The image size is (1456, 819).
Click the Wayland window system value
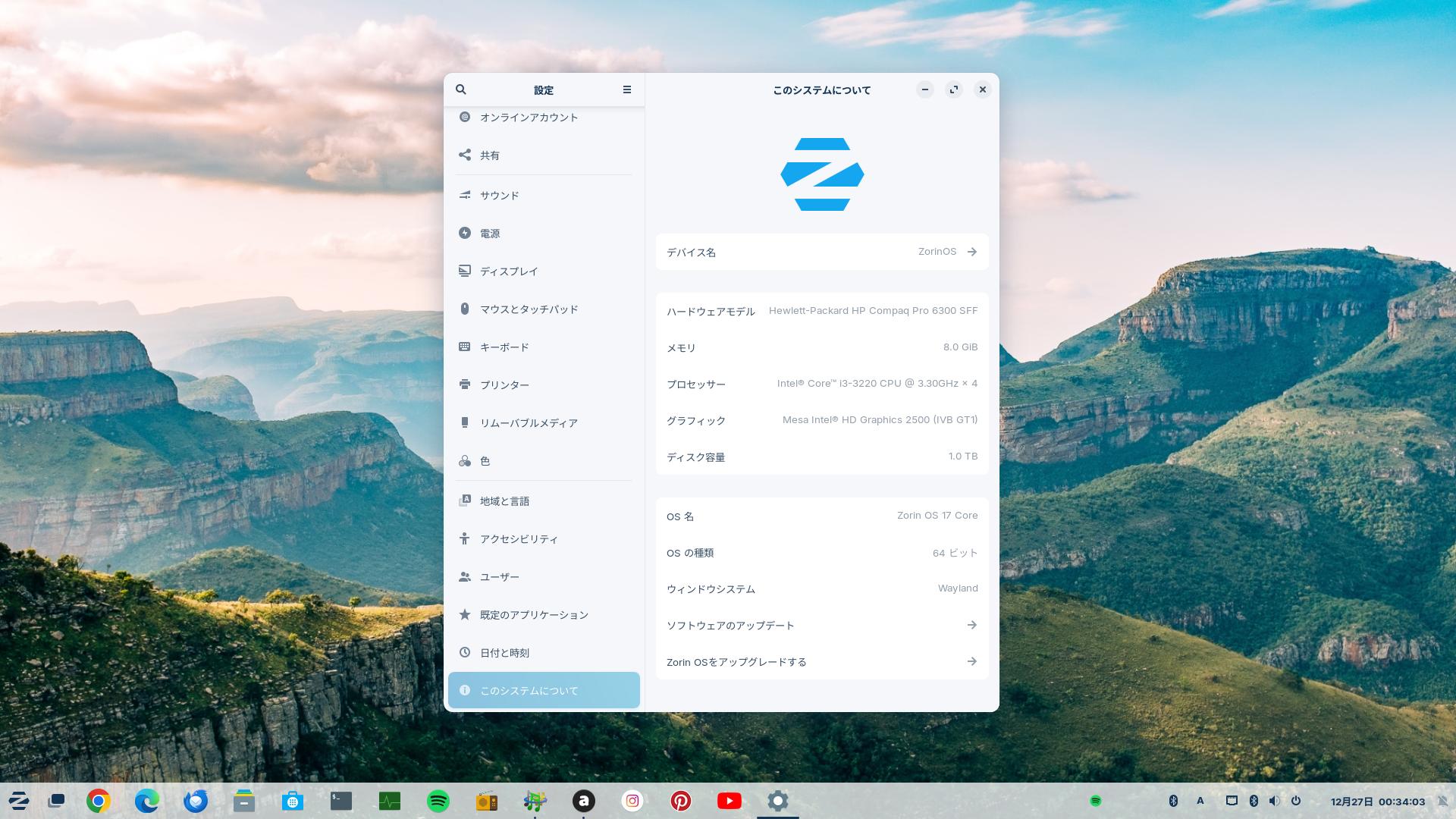[x=958, y=588]
